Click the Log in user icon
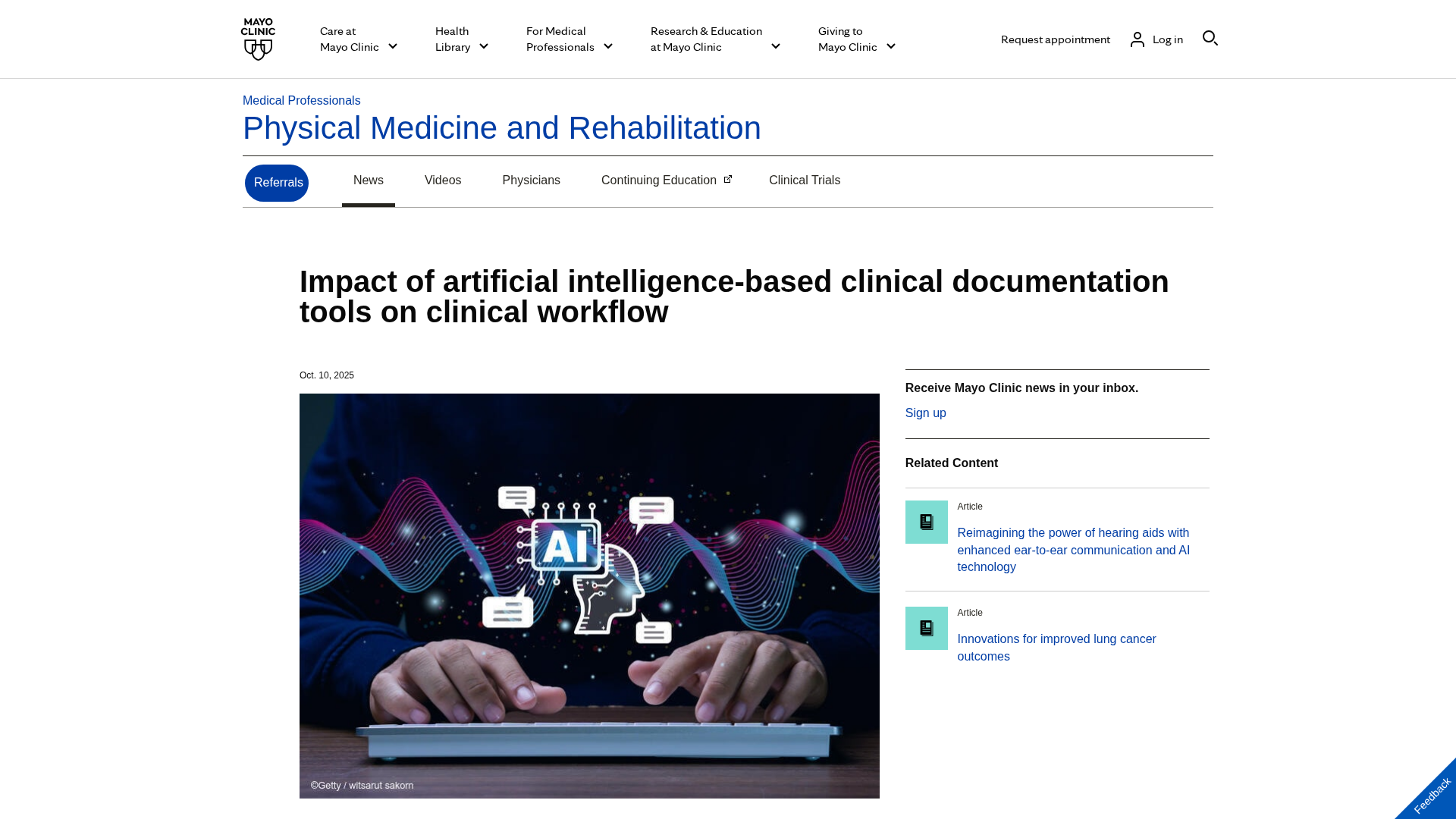This screenshot has width=1456, height=819. click(x=1137, y=39)
